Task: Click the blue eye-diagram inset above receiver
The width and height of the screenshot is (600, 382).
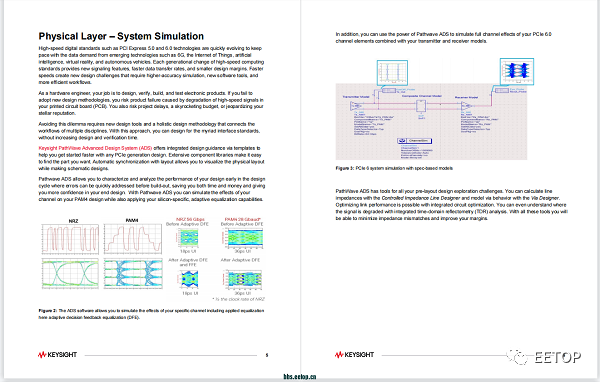Action: pyautogui.click(x=517, y=71)
